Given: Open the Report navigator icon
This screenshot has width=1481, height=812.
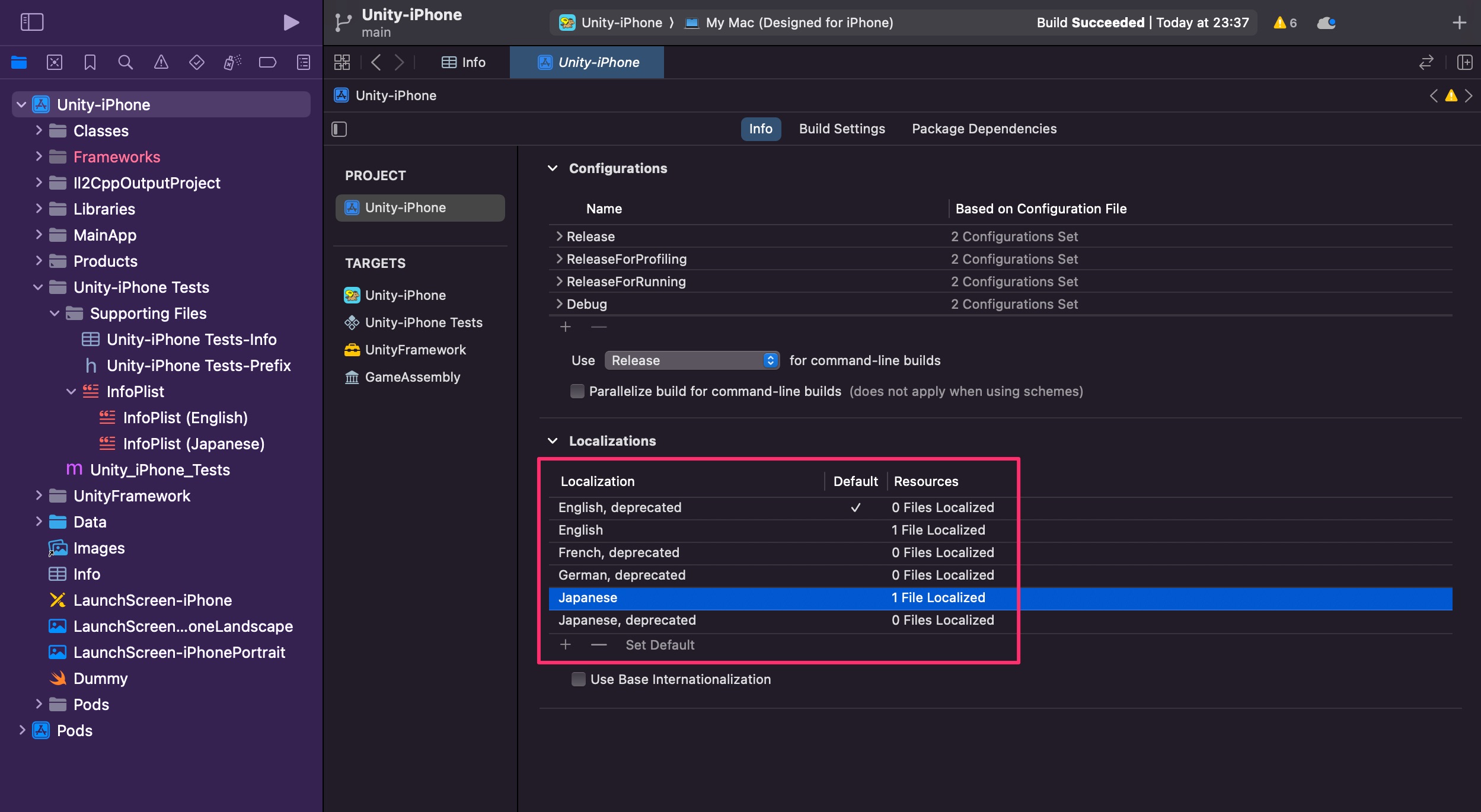Looking at the screenshot, I should [304, 62].
